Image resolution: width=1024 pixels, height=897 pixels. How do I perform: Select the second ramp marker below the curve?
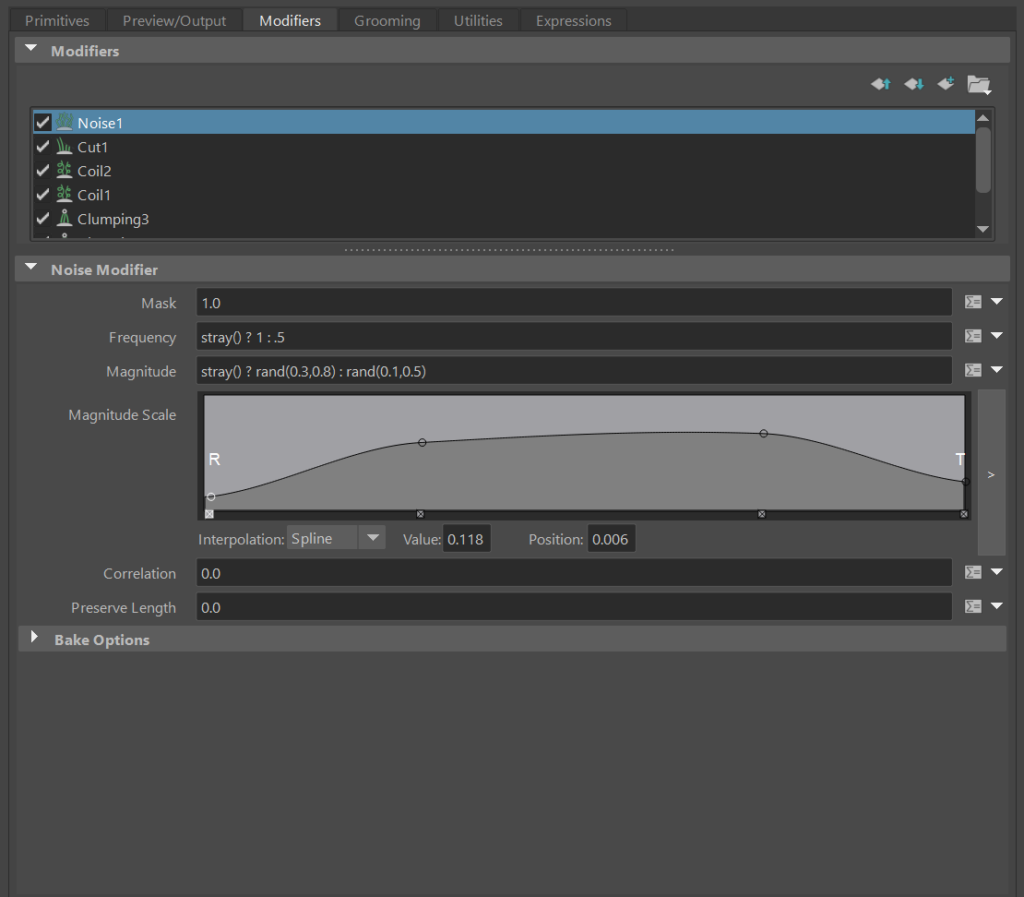420,514
